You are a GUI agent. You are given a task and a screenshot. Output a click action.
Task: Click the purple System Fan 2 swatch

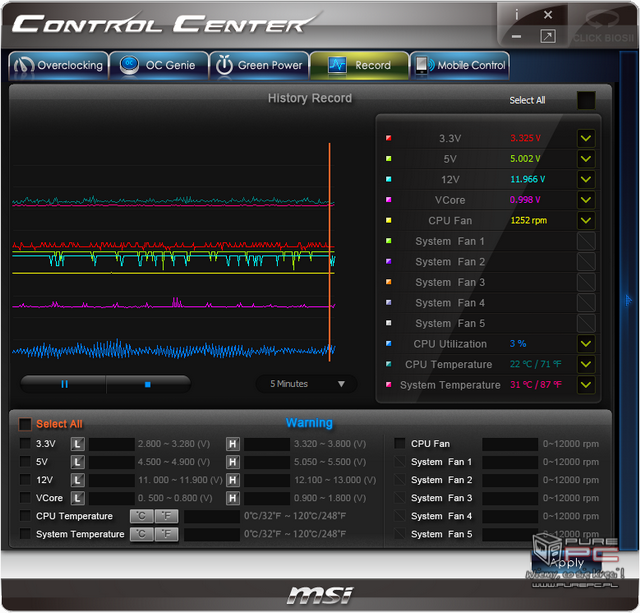point(389,261)
